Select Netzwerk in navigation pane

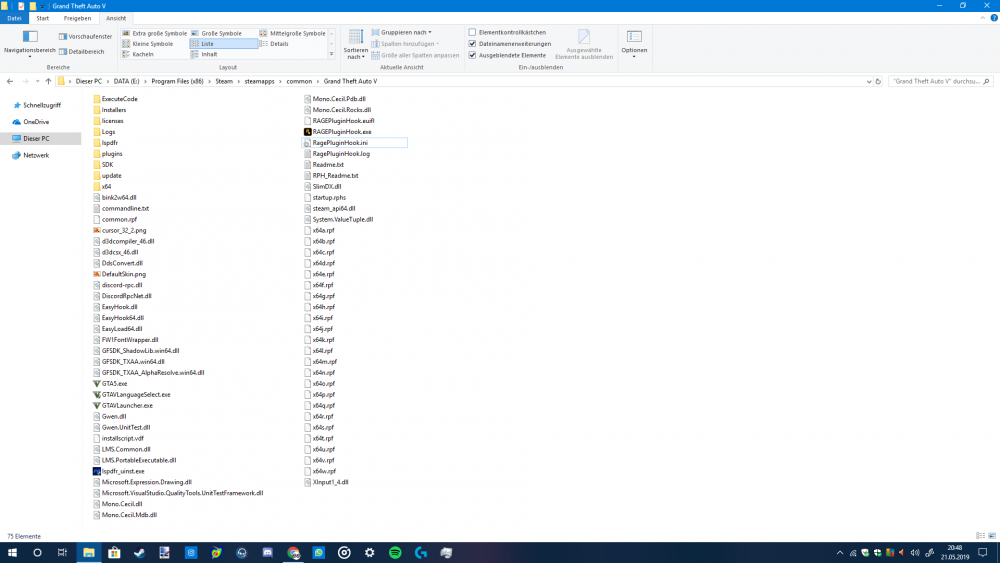pyautogui.click(x=31, y=156)
